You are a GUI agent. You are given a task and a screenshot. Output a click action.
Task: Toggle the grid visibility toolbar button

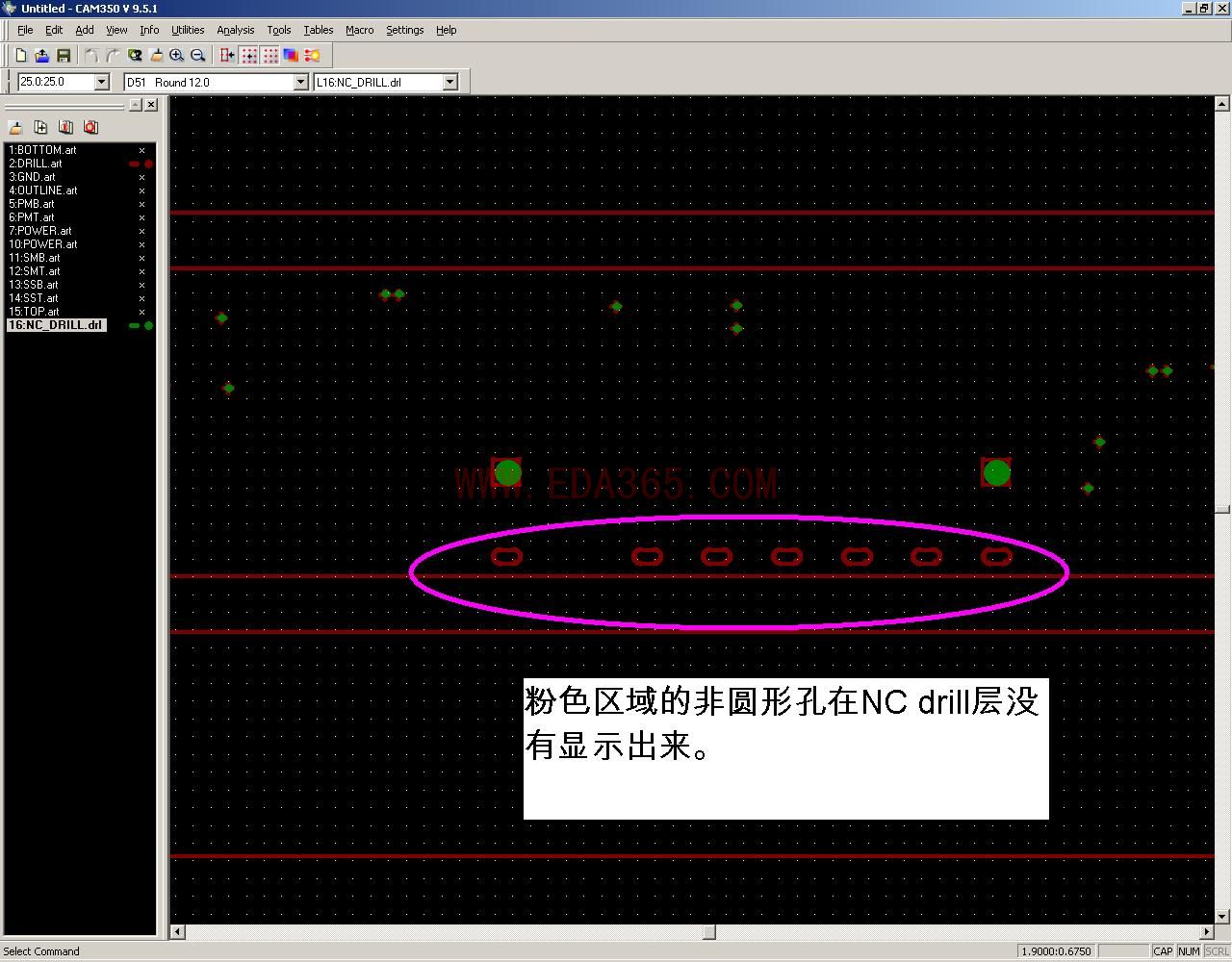pos(270,56)
